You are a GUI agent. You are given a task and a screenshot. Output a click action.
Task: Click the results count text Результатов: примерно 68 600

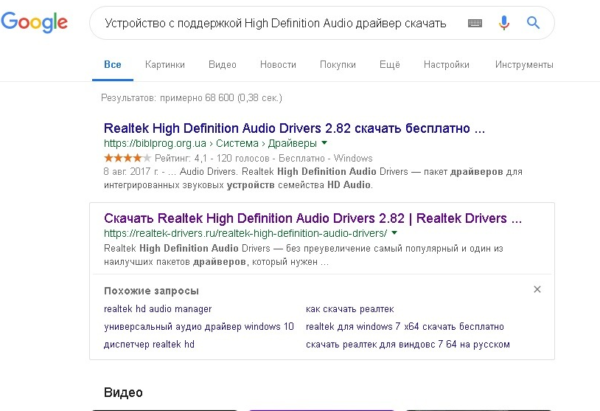[x=192, y=98]
